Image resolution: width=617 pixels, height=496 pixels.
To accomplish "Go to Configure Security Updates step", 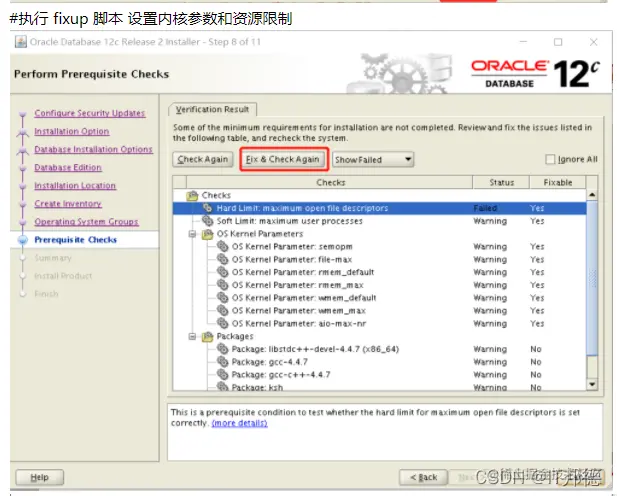I will point(90,113).
